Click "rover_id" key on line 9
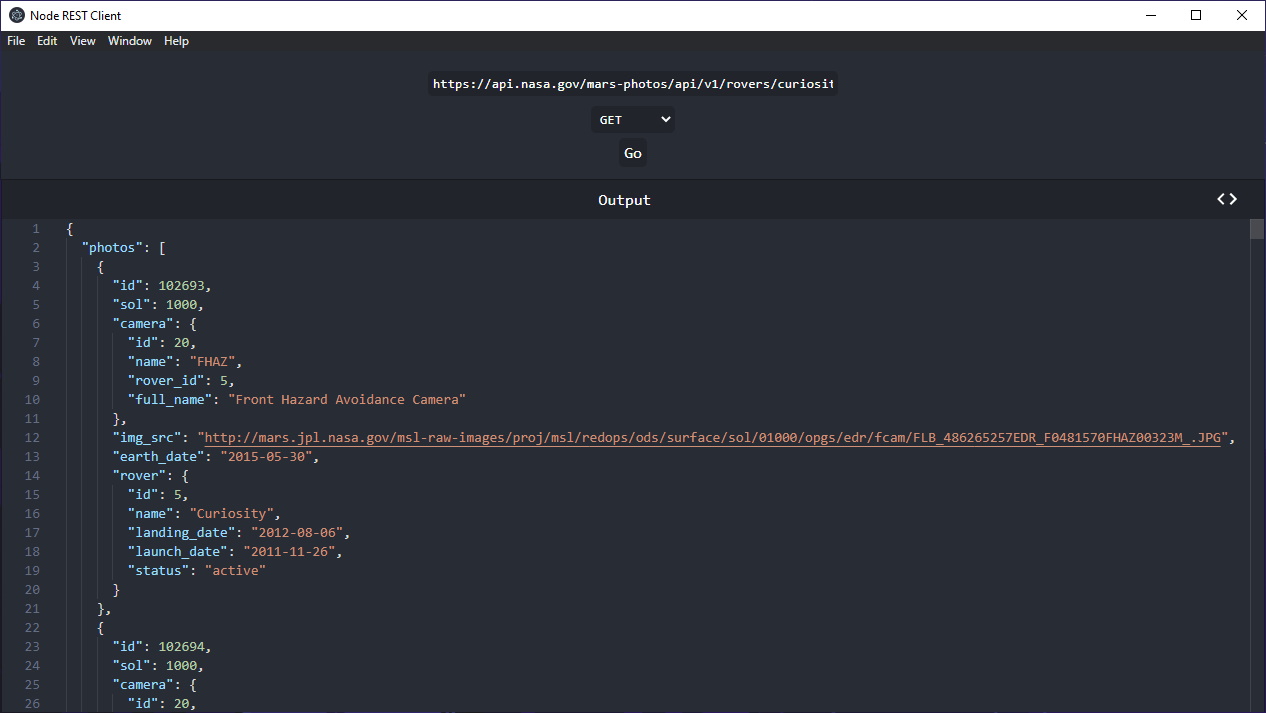1266x713 pixels. (x=166, y=380)
